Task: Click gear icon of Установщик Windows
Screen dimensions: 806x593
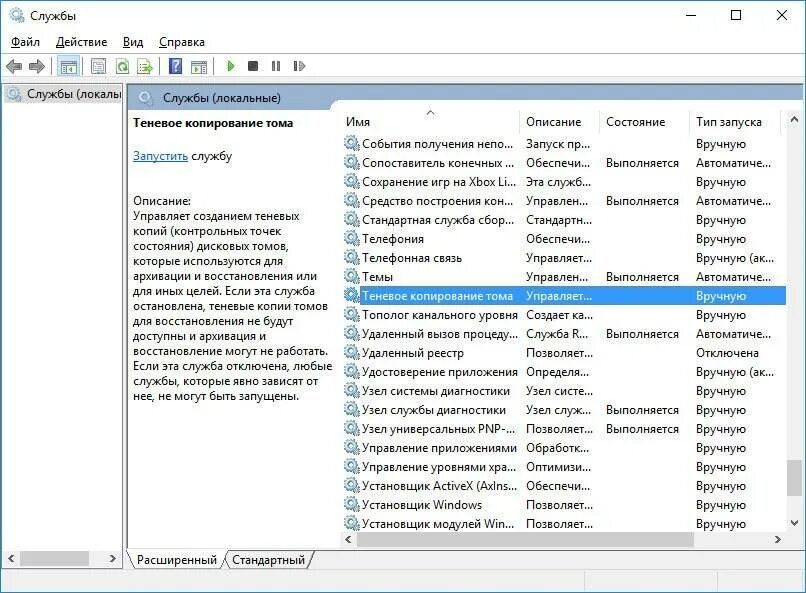Action: click(352, 505)
